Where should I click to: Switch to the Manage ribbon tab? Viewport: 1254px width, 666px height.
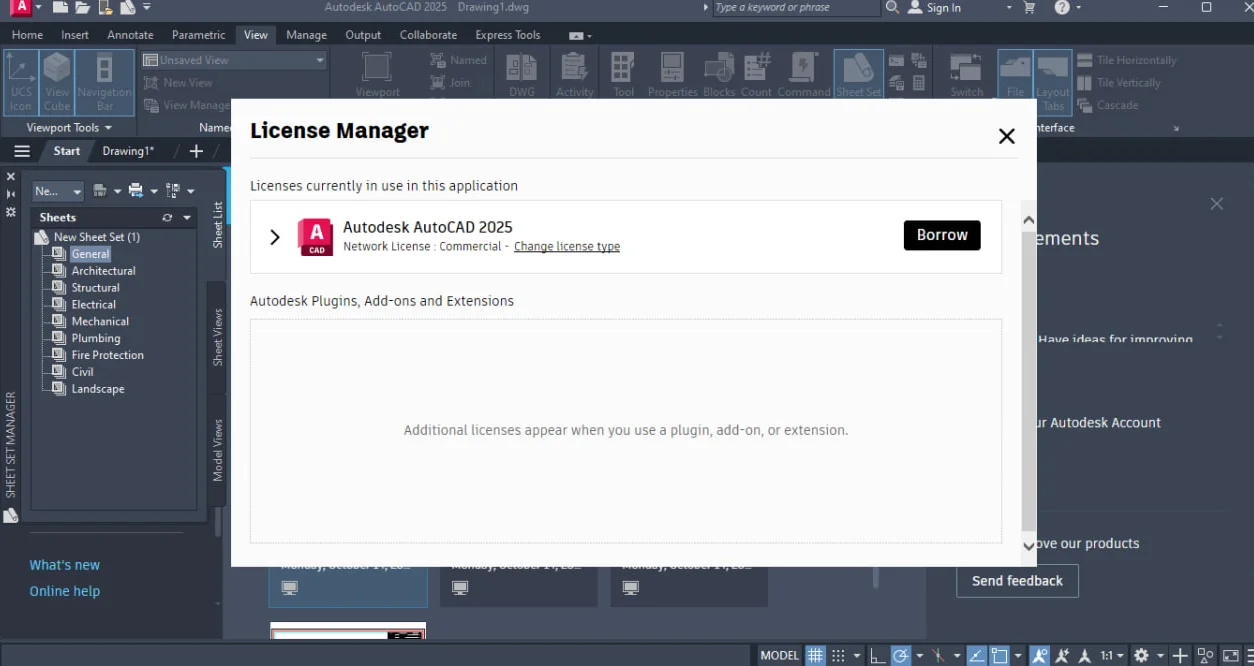(306, 35)
